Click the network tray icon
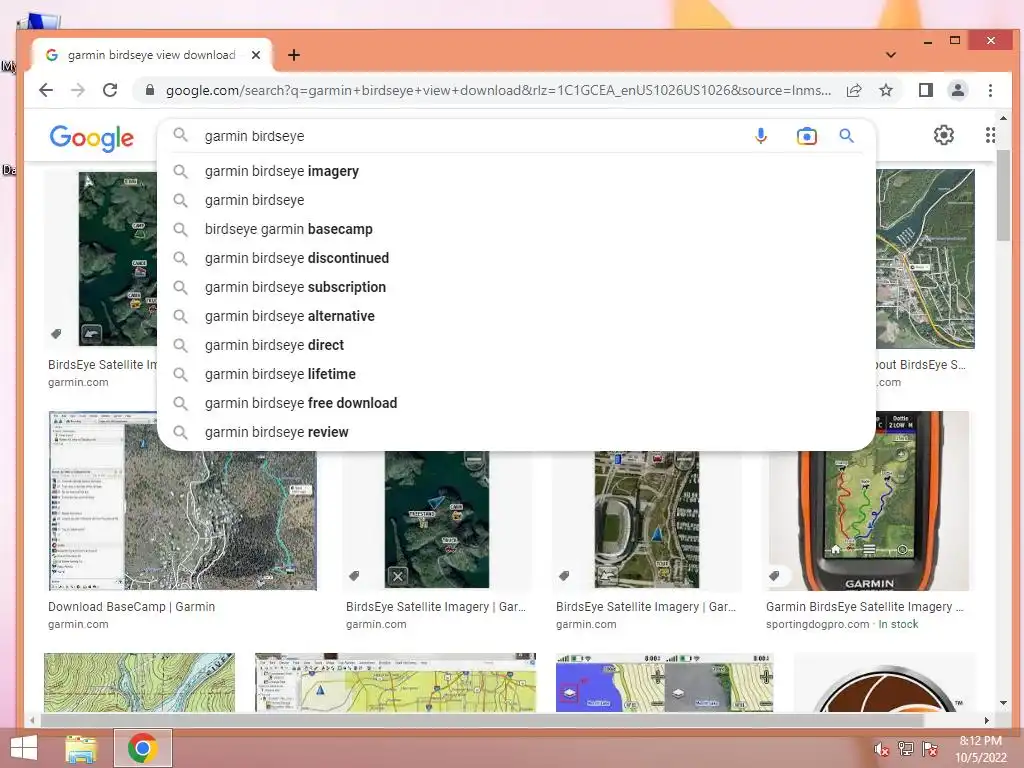Image resolution: width=1024 pixels, height=768 pixels. coord(906,749)
